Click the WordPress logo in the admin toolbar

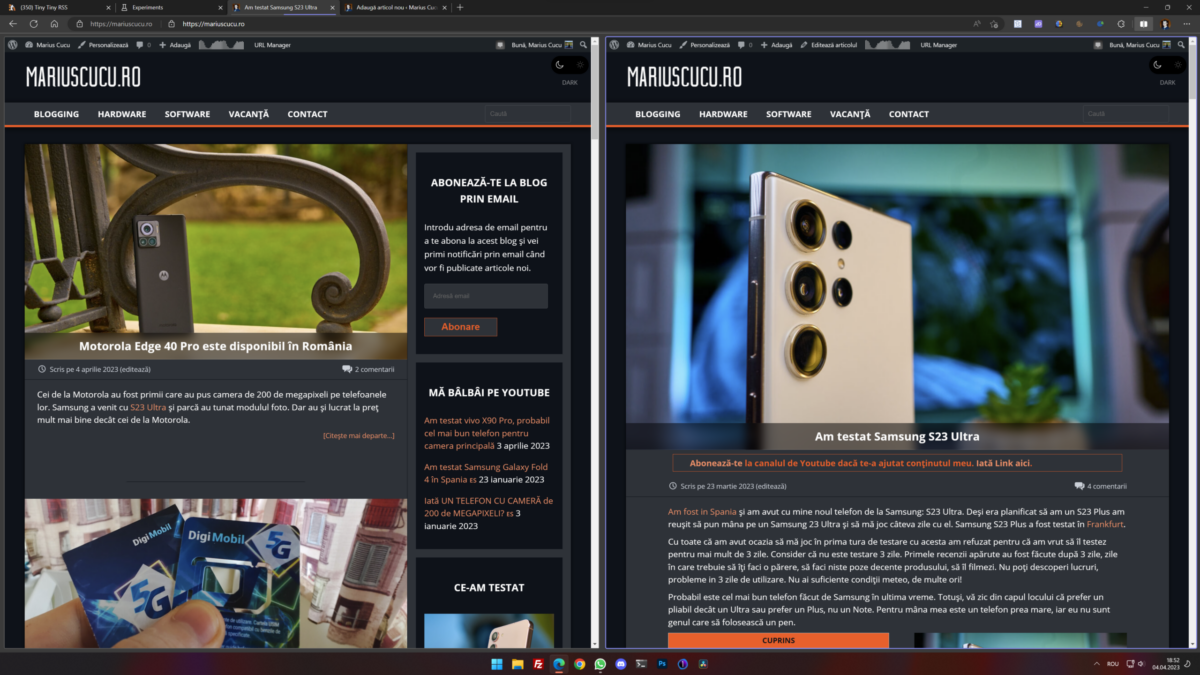coord(14,44)
